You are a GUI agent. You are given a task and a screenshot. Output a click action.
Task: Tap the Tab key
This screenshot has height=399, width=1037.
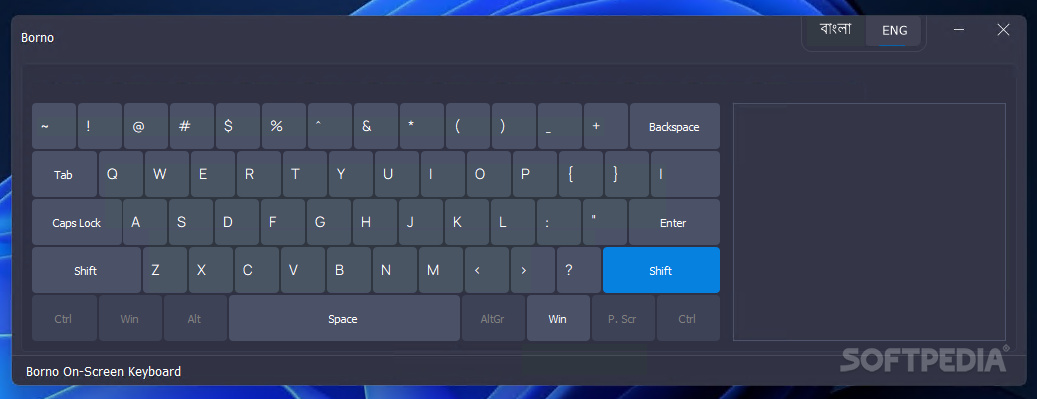point(64,174)
